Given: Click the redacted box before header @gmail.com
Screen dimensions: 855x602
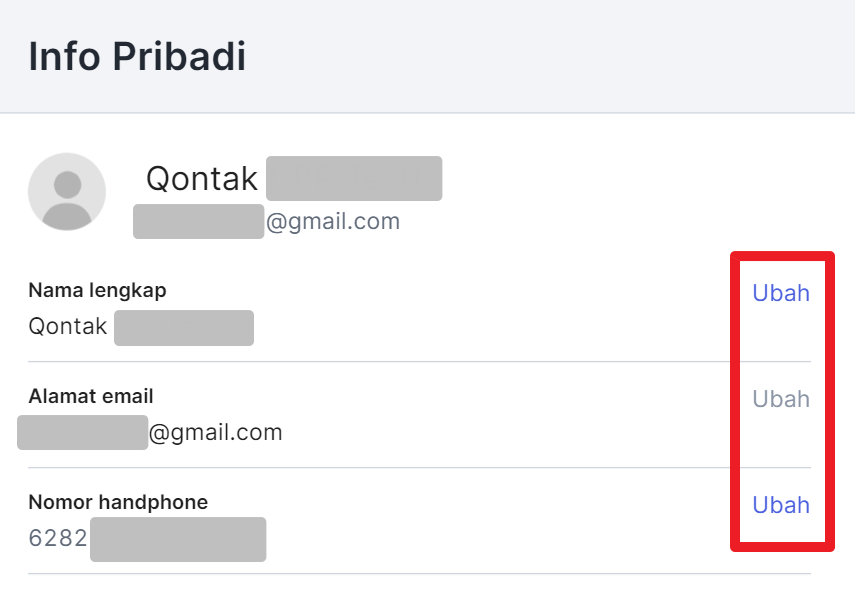Looking at the screenshot, I should [x=198, y=221].
